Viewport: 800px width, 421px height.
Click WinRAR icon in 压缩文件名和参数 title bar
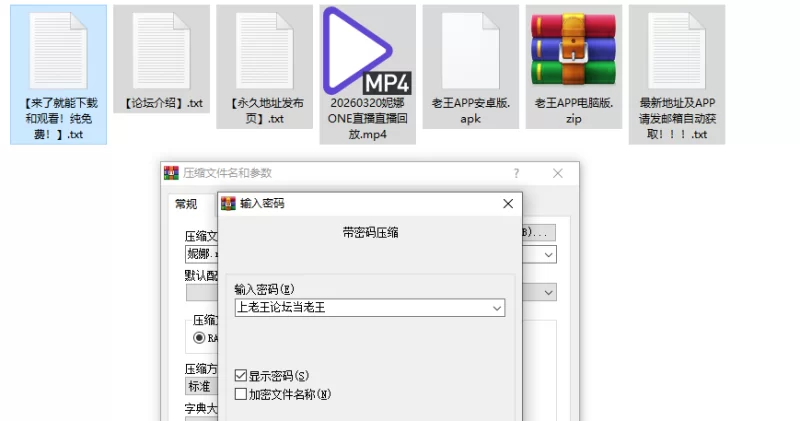[x=172, y=173]
